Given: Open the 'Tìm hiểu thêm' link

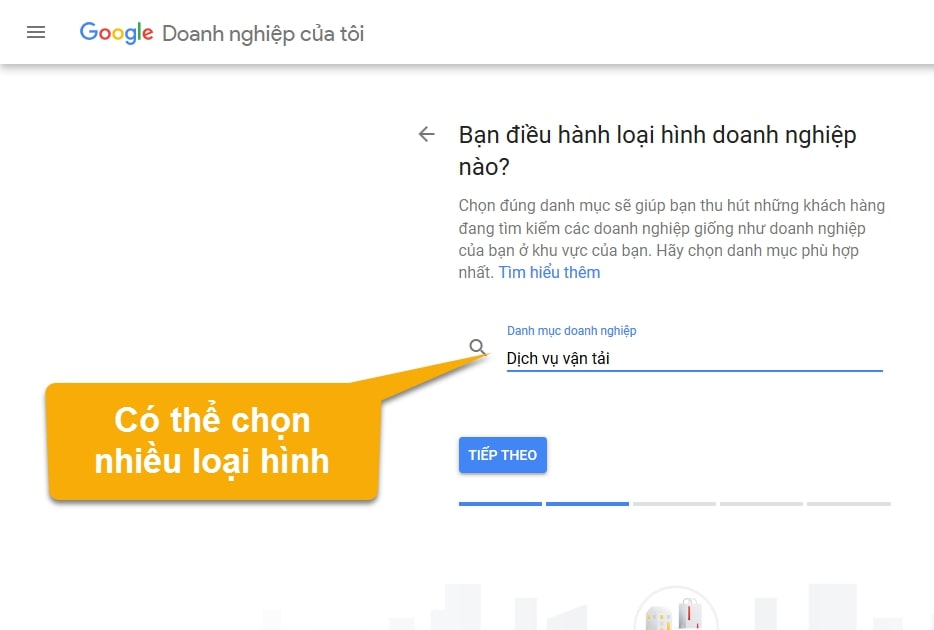Looking at the screenshot, I should [549, 273].
